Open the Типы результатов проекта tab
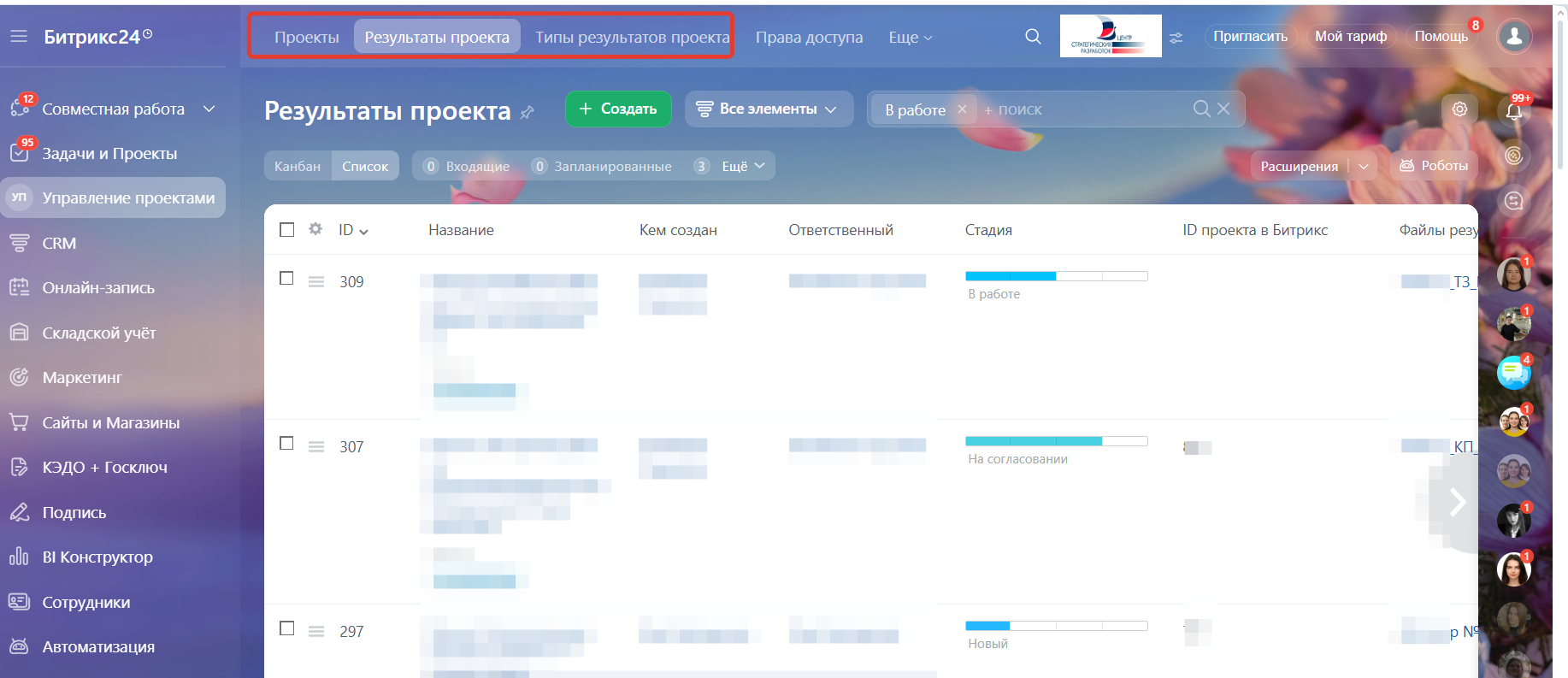Screen dimensions: 1568x678 click(632, 38)
